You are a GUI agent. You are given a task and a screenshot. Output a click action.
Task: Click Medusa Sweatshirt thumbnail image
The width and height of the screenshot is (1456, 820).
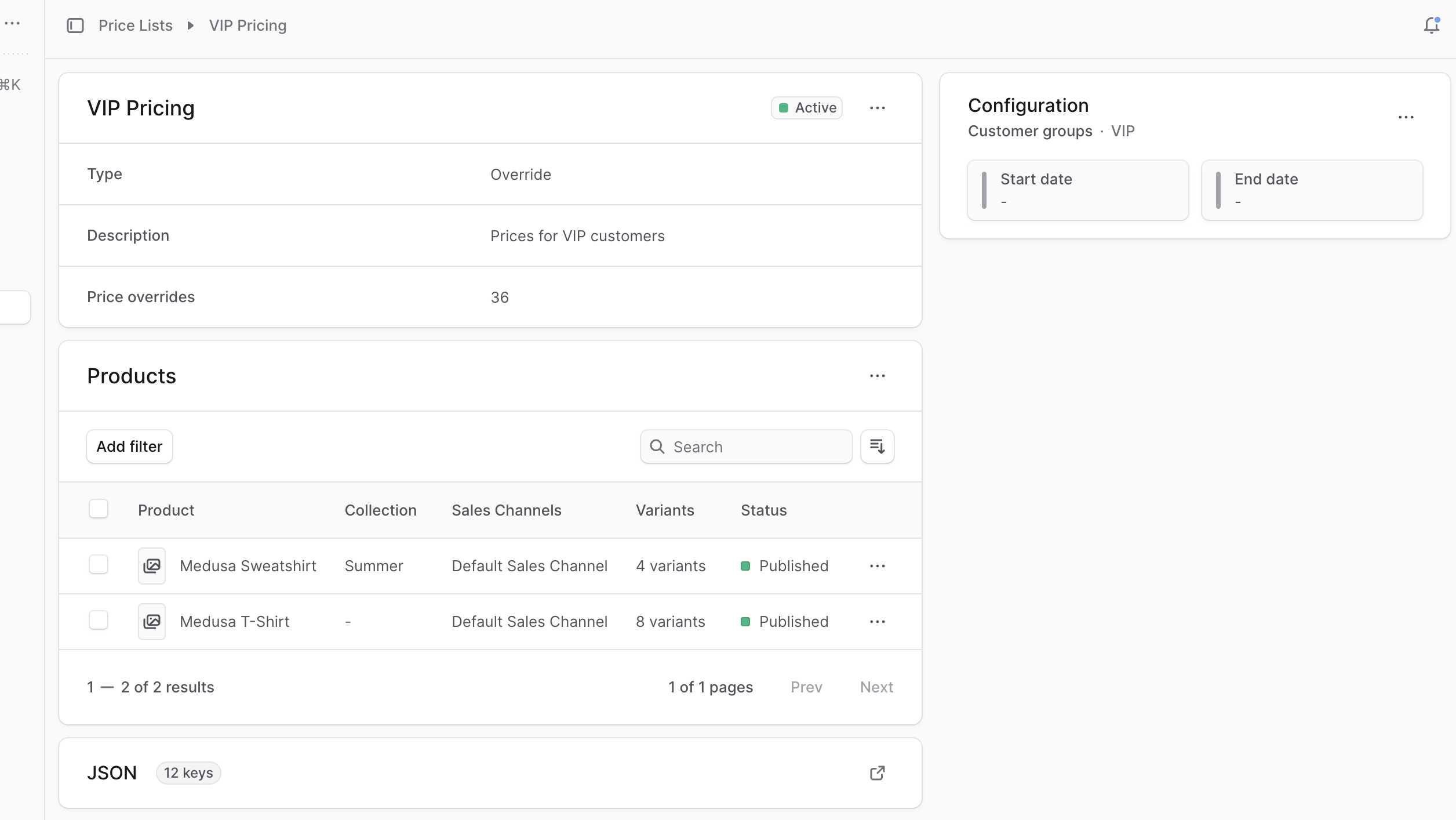152,566
